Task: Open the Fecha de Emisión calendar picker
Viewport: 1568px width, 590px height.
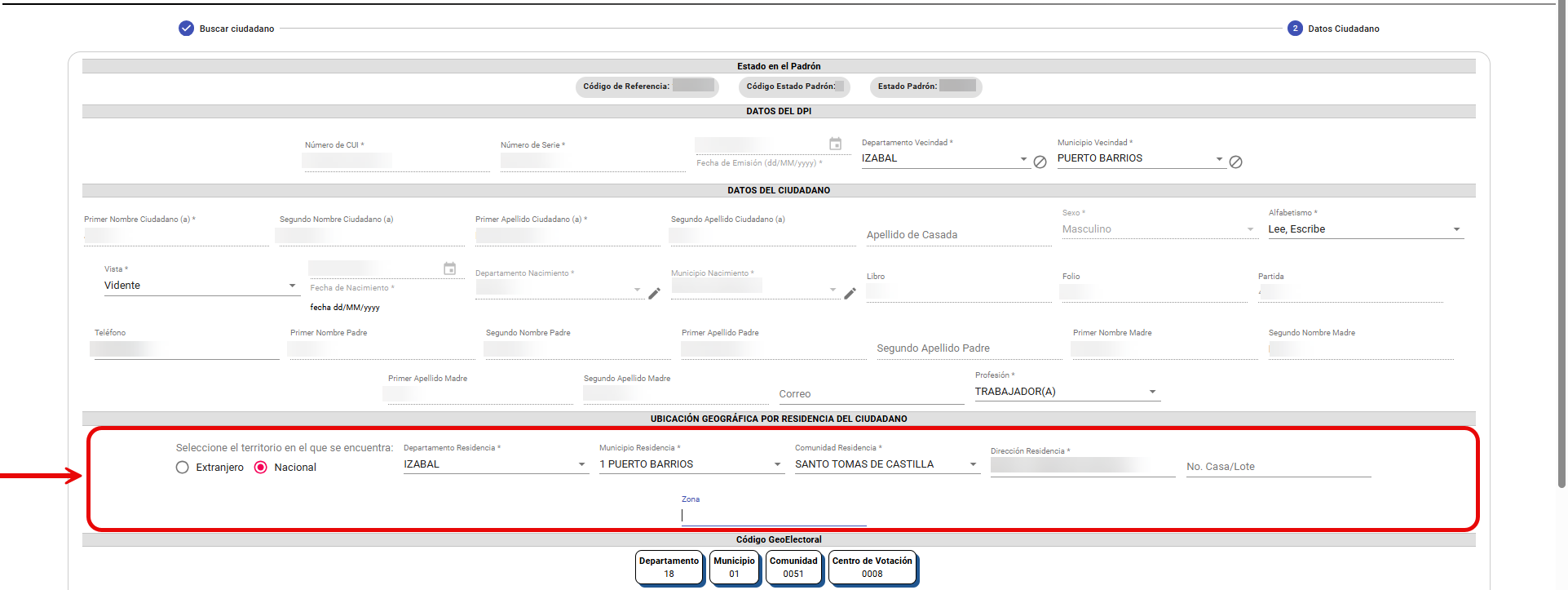Action: click(835, 144)
